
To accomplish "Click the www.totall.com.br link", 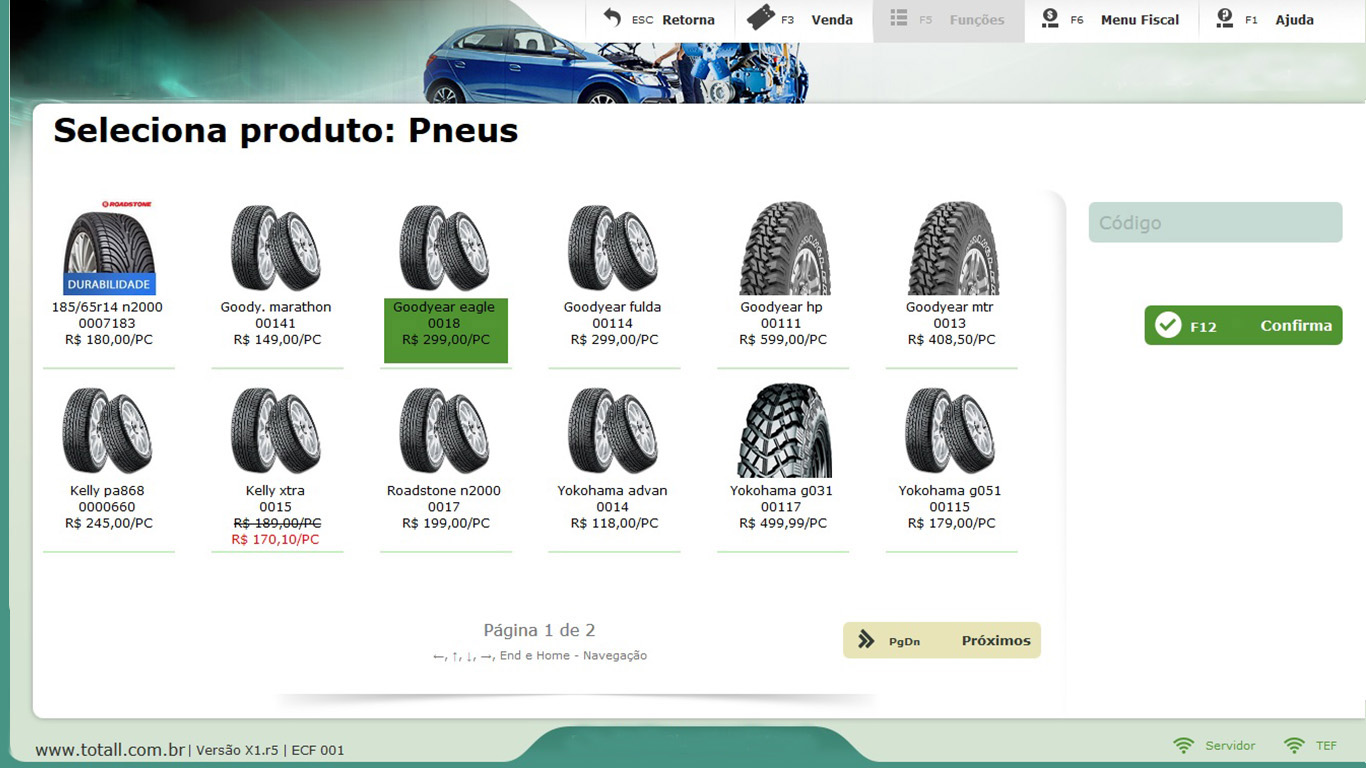I will pyautogui.click(x=110, y=750).
